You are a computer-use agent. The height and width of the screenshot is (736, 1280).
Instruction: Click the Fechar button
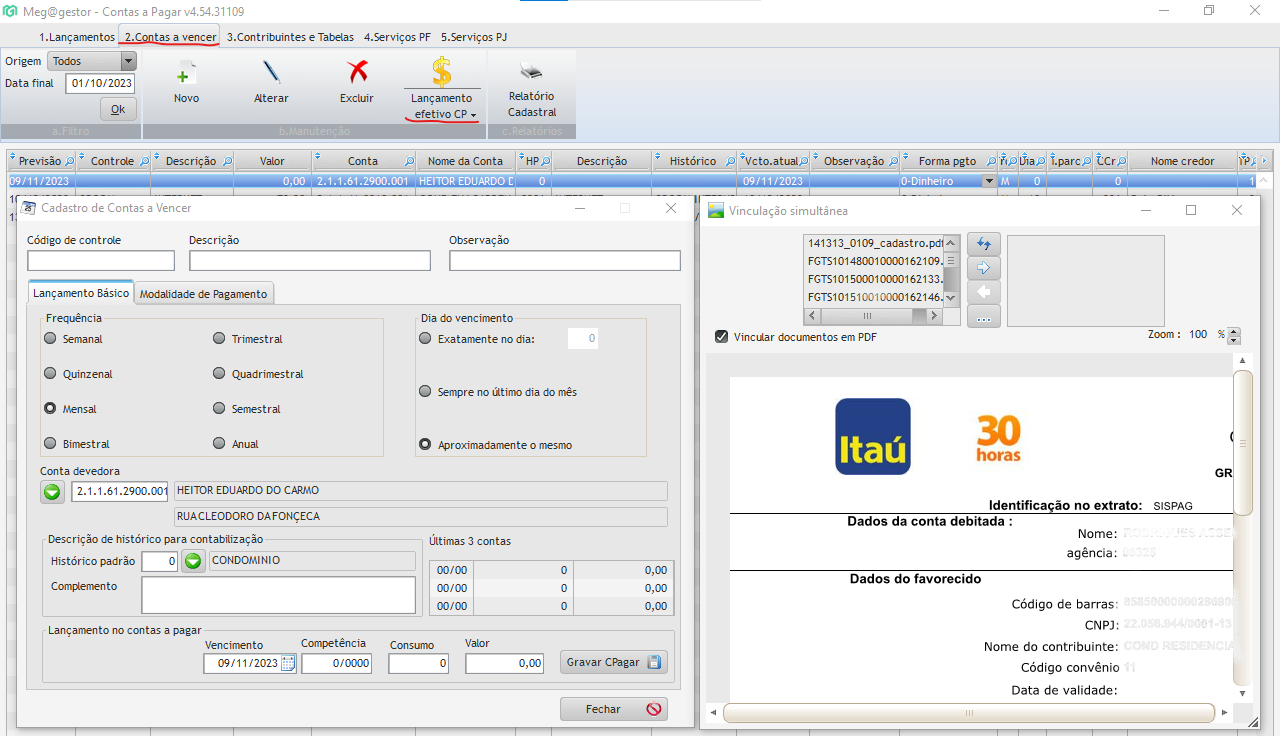[x=613, y=709]
